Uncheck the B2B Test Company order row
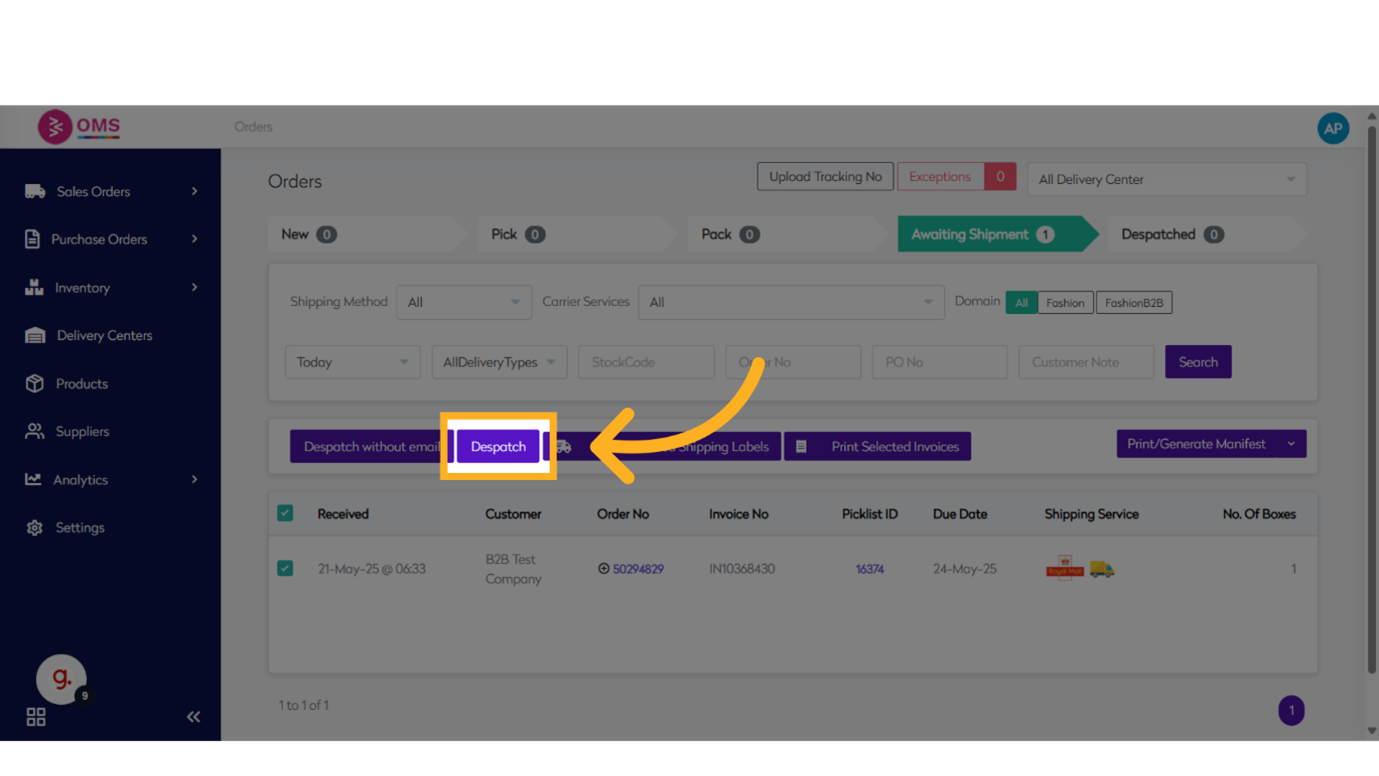The height and width of the screenshot is (776, 1379). click(285, 568)
